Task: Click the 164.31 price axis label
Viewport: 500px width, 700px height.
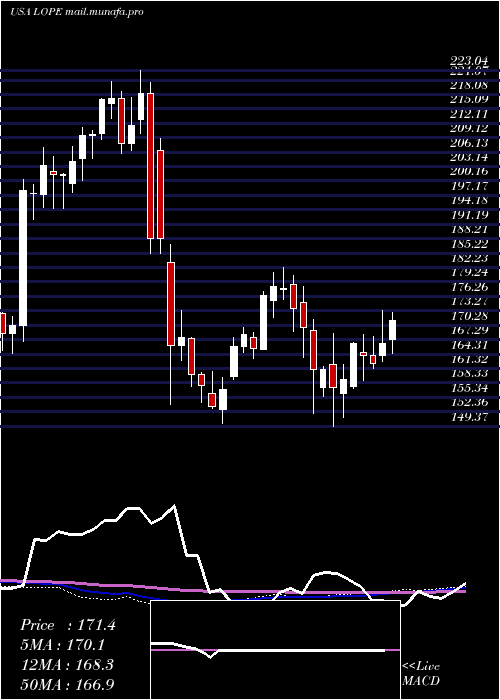Action: 468,344
